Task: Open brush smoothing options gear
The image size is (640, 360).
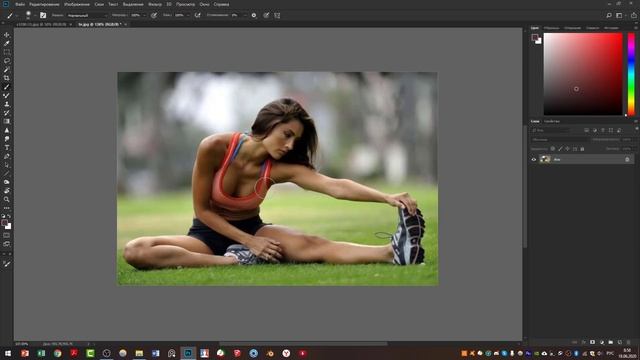Action: pyautogui.click(x=254, y=15)
